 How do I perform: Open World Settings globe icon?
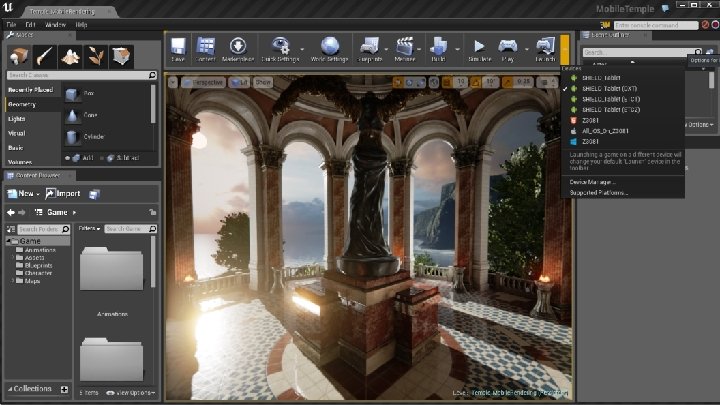click(329, 46)
